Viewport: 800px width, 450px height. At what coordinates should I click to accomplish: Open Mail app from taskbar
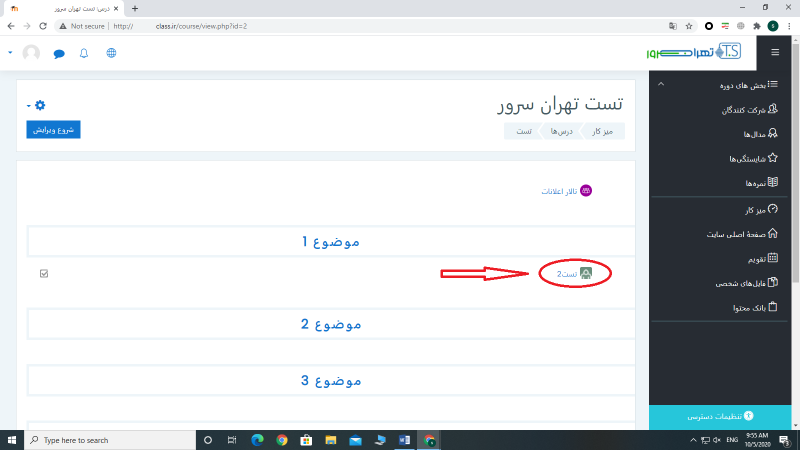tap(355, 440)
